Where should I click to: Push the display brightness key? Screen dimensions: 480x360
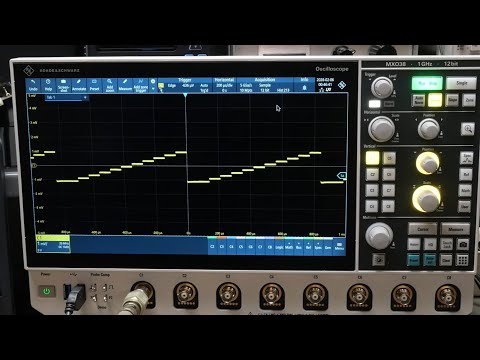coord(379,260)
